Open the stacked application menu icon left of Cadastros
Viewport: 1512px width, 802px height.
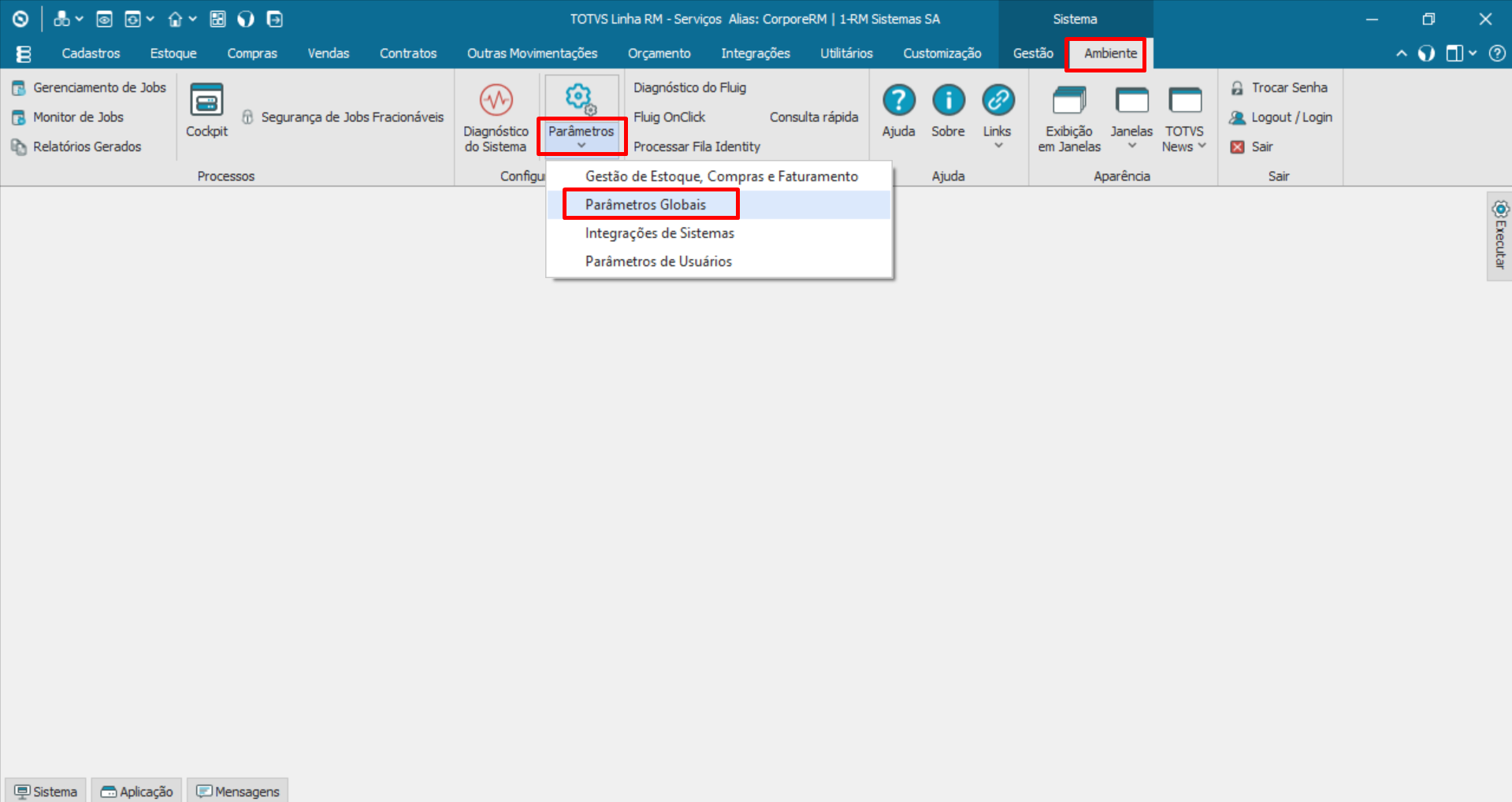pos(24,54)
